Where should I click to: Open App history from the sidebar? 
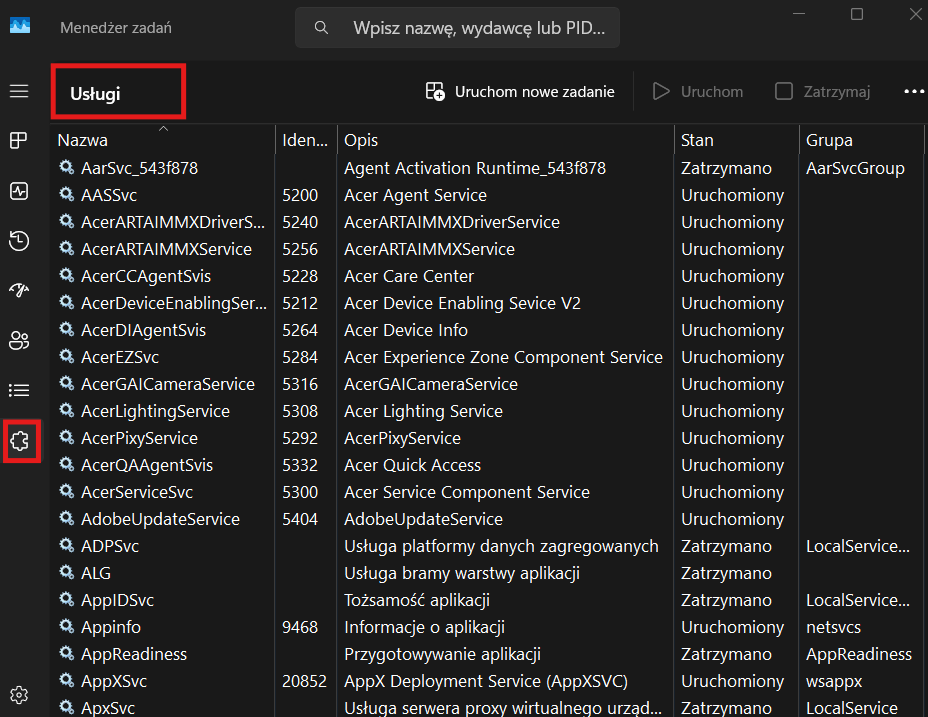(19, 240)
